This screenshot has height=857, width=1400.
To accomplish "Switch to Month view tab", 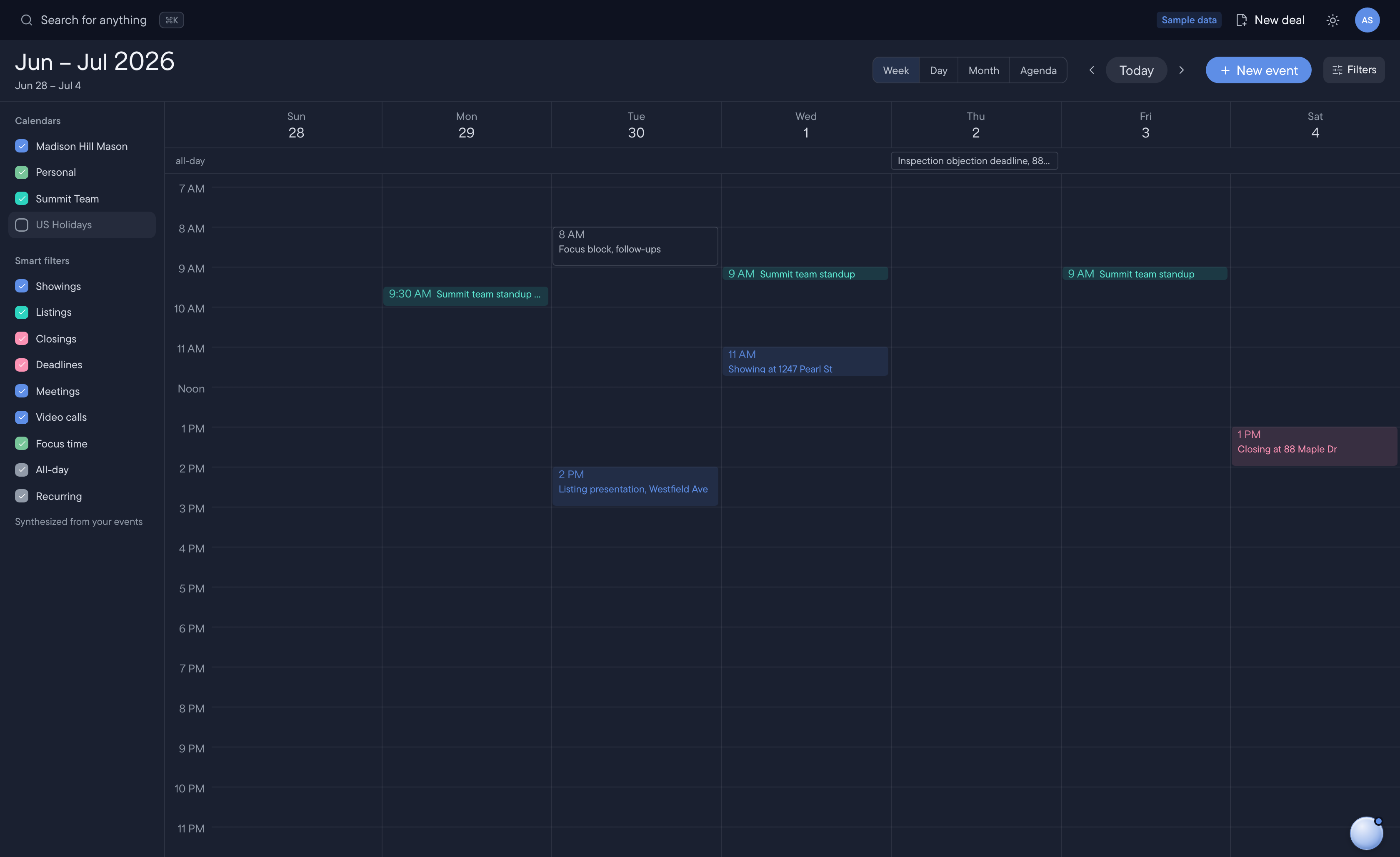I will [x=983, y=70].
